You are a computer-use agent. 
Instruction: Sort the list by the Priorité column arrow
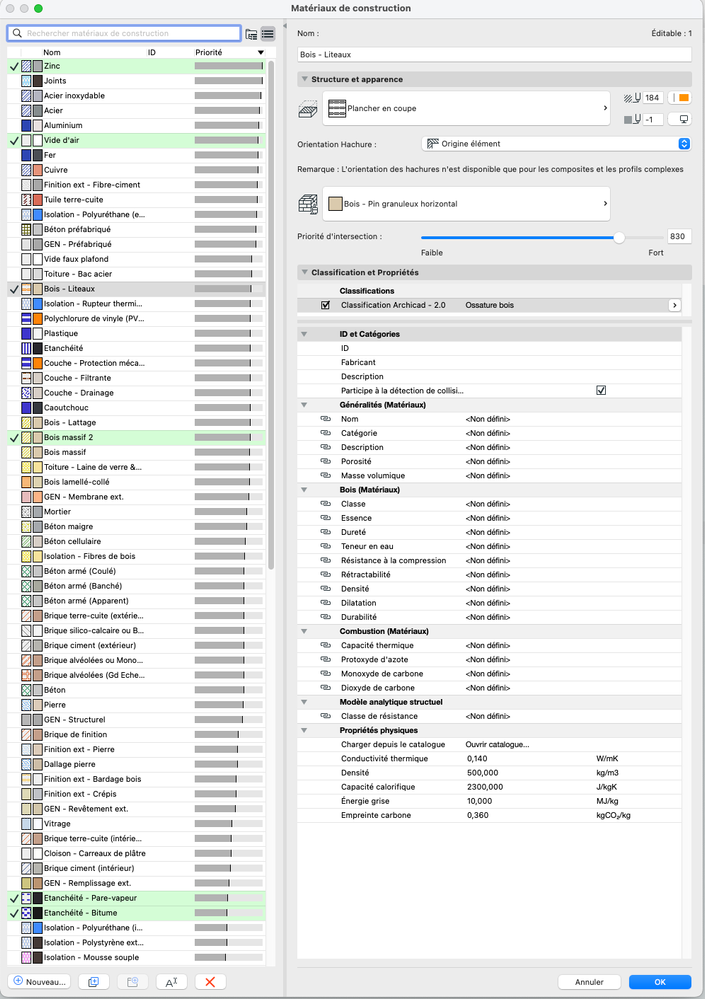pyautogui.click(x=260, y=52)
